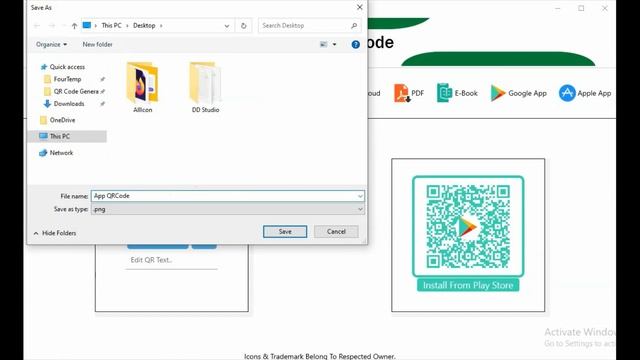Select the E-Book QR code type

[x=457, y=93]
